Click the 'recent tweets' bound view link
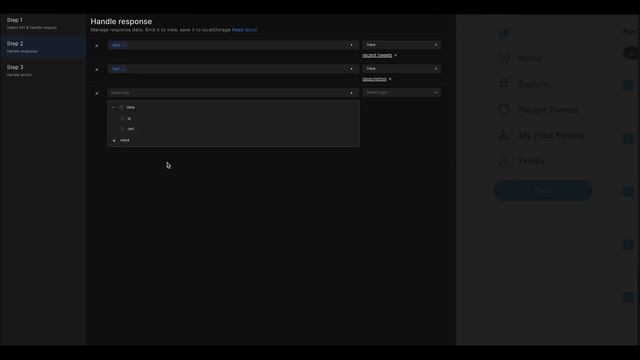 coord(377,55)
